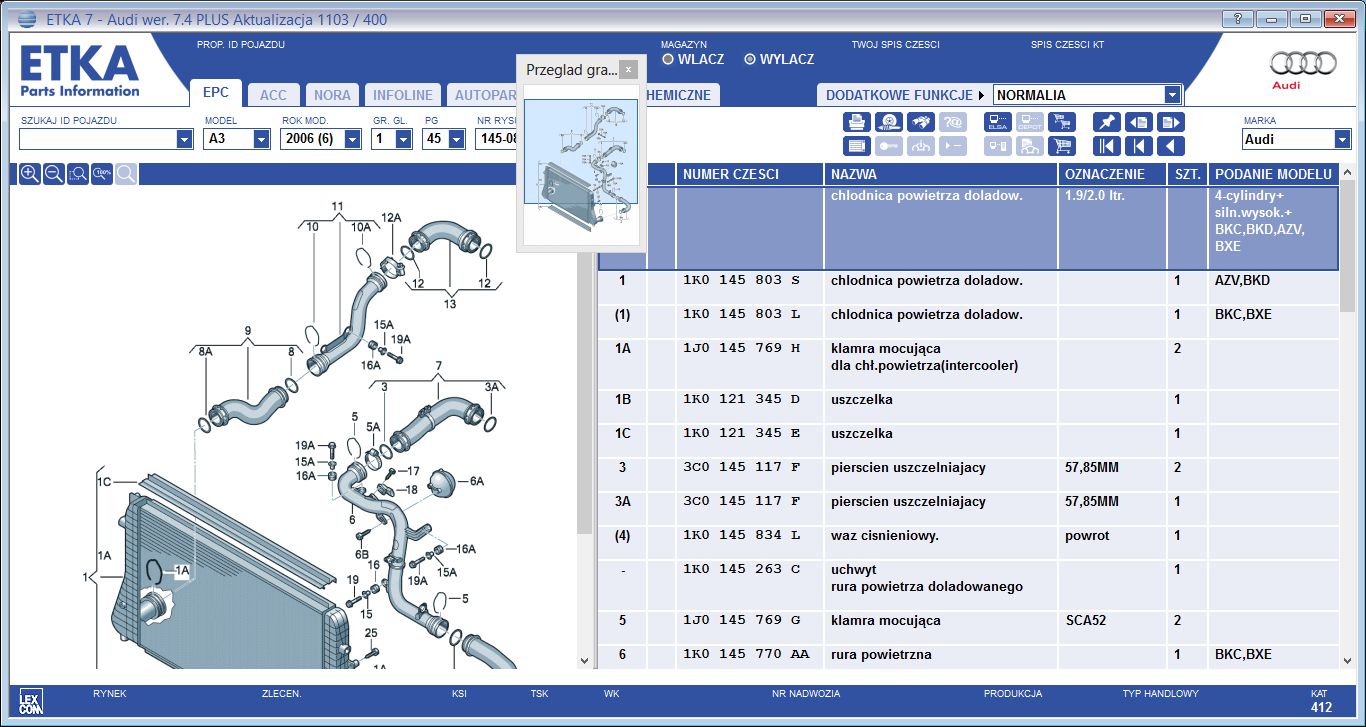Click the NR RYSUNKU field showing 145-08
The image size is (1366, 727).
497,139
